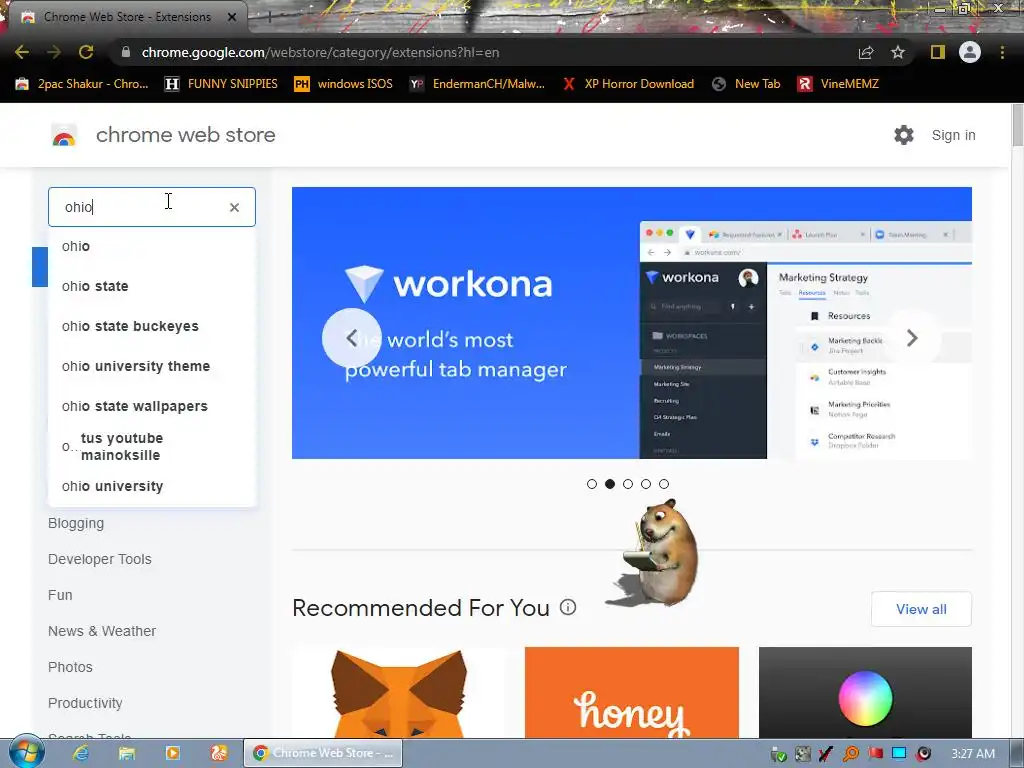Open the UC Browser taskbar icon
This screenshot has width=1024, height=768.
(x=219, y=753)
